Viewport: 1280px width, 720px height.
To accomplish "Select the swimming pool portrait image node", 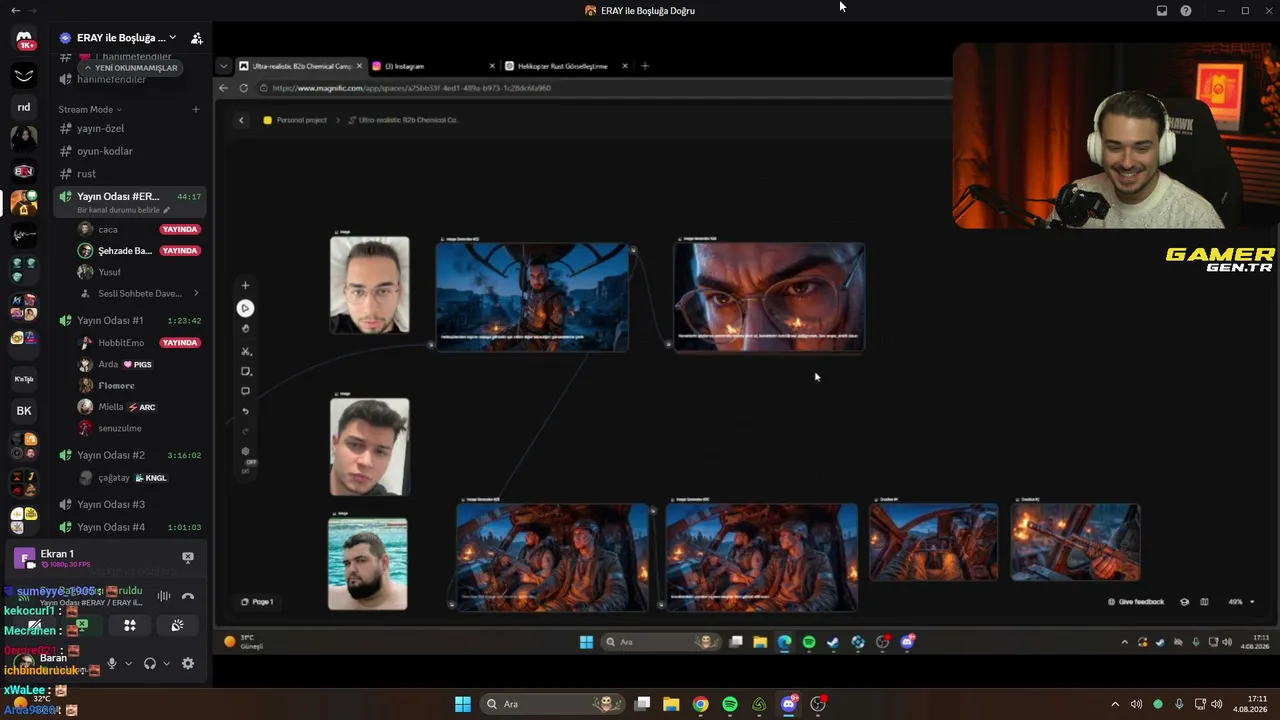I will [368, 564].
